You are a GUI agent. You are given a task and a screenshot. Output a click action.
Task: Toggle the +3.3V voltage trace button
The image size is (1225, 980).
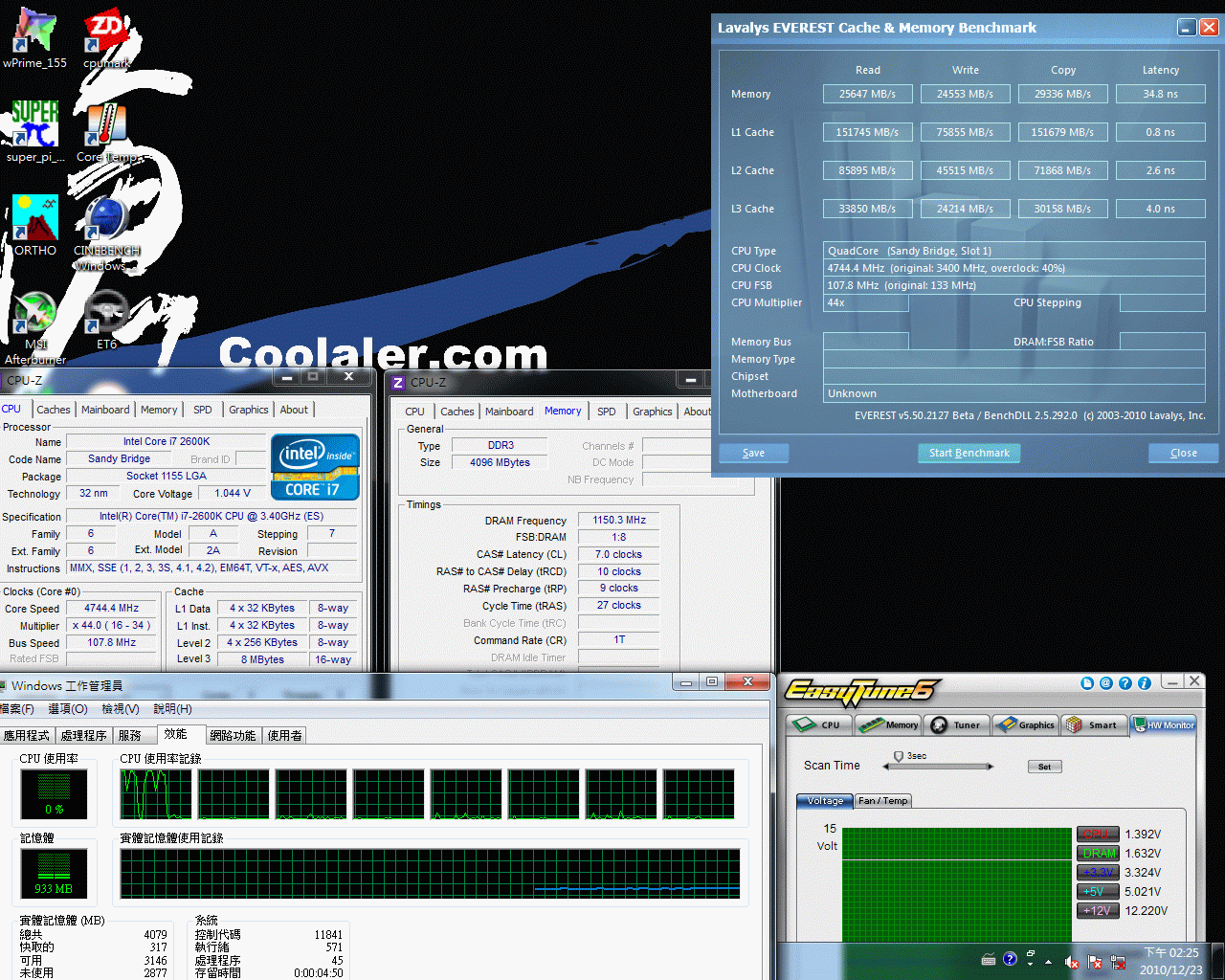coord(1098,872)
